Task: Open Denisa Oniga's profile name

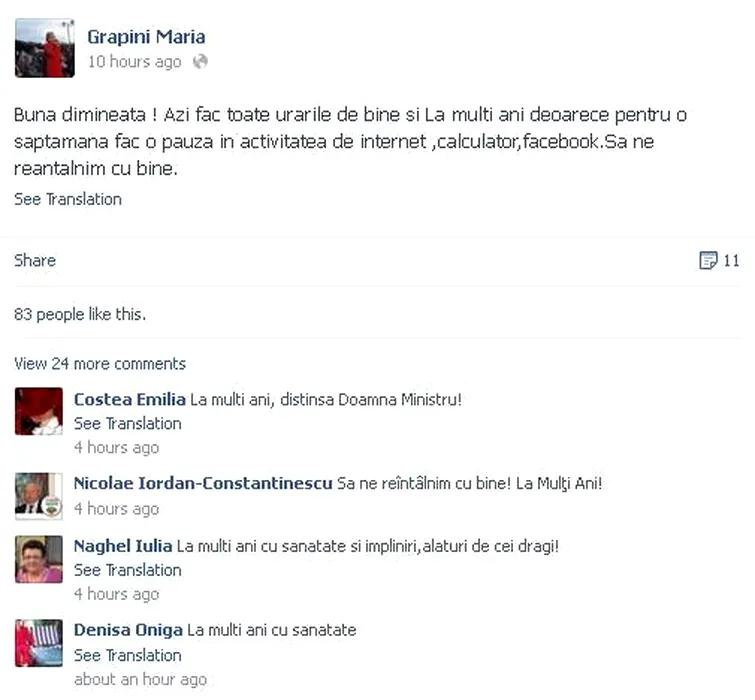Action: tap(128, 630)
